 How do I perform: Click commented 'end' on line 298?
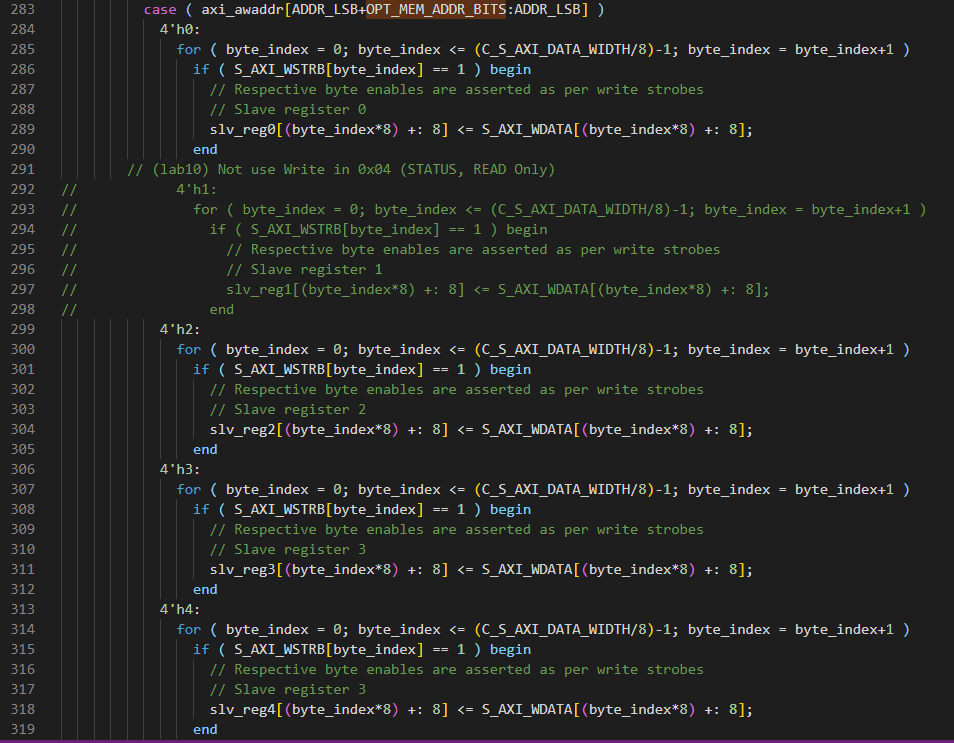tap(221, 310)
